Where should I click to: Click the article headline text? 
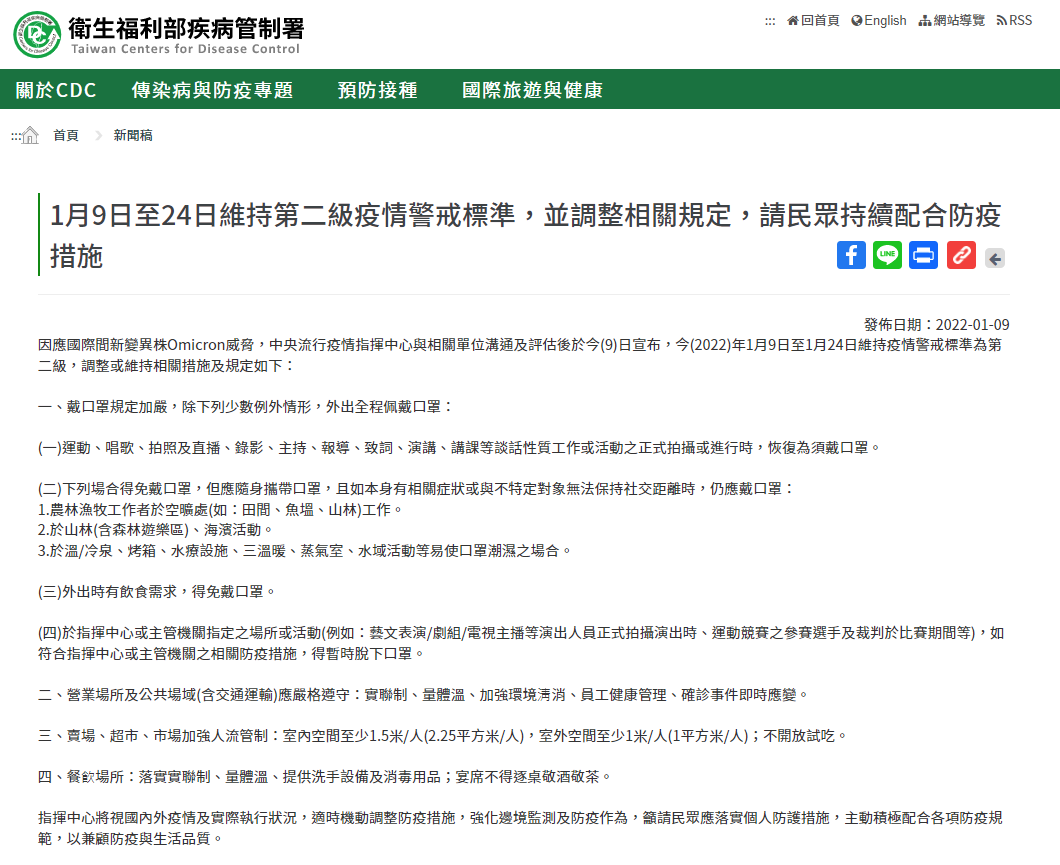pos(525,235)
